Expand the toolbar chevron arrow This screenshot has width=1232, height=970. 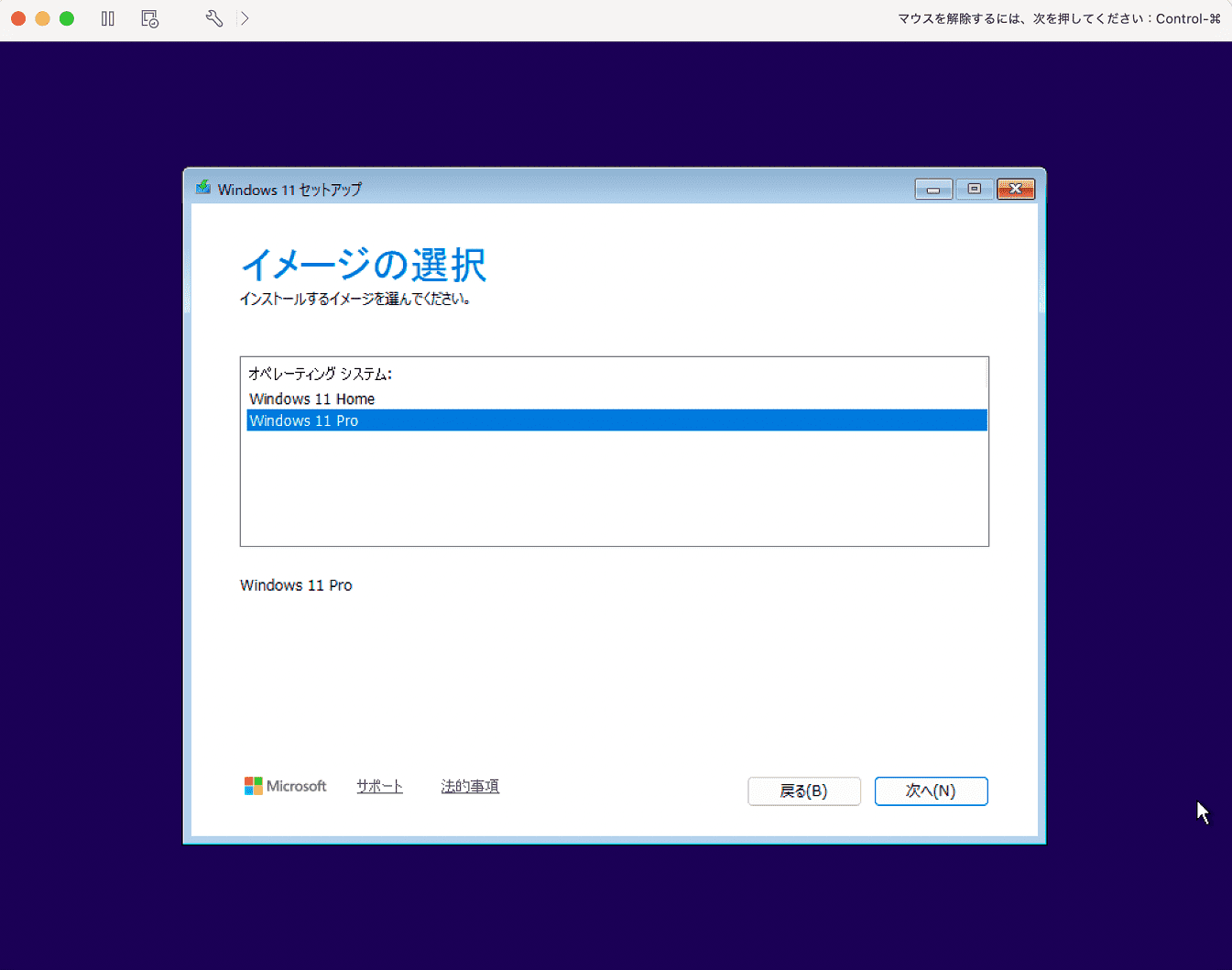[x=245, y=18]
